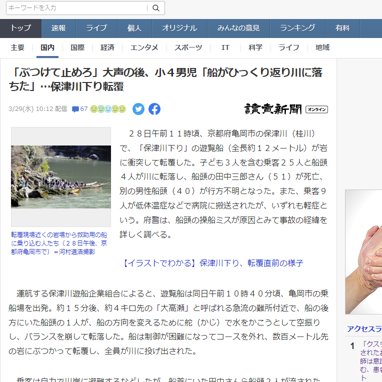Select the 速報 tab
This screenshot has width=382, height=382.
(x=59, y=28)
